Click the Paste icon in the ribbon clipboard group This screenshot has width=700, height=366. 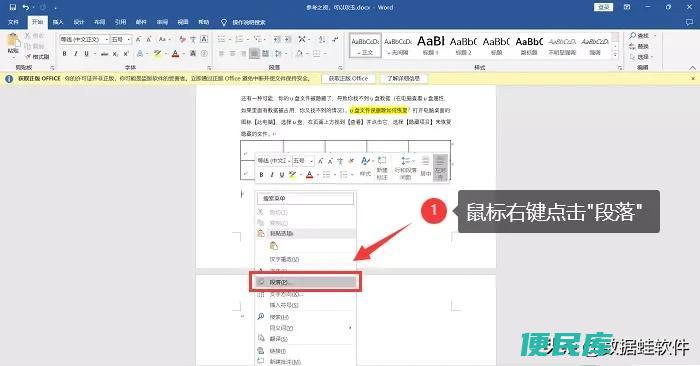13,41
